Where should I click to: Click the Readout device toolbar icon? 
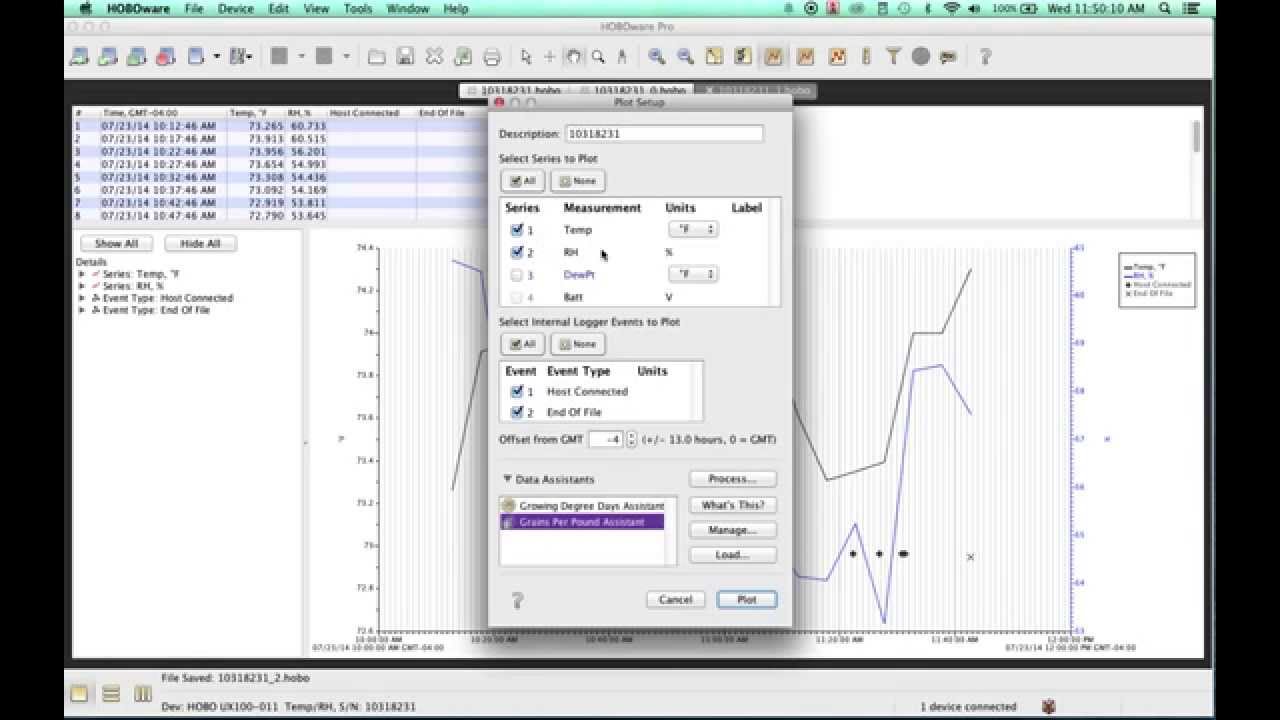click(108, 56)
